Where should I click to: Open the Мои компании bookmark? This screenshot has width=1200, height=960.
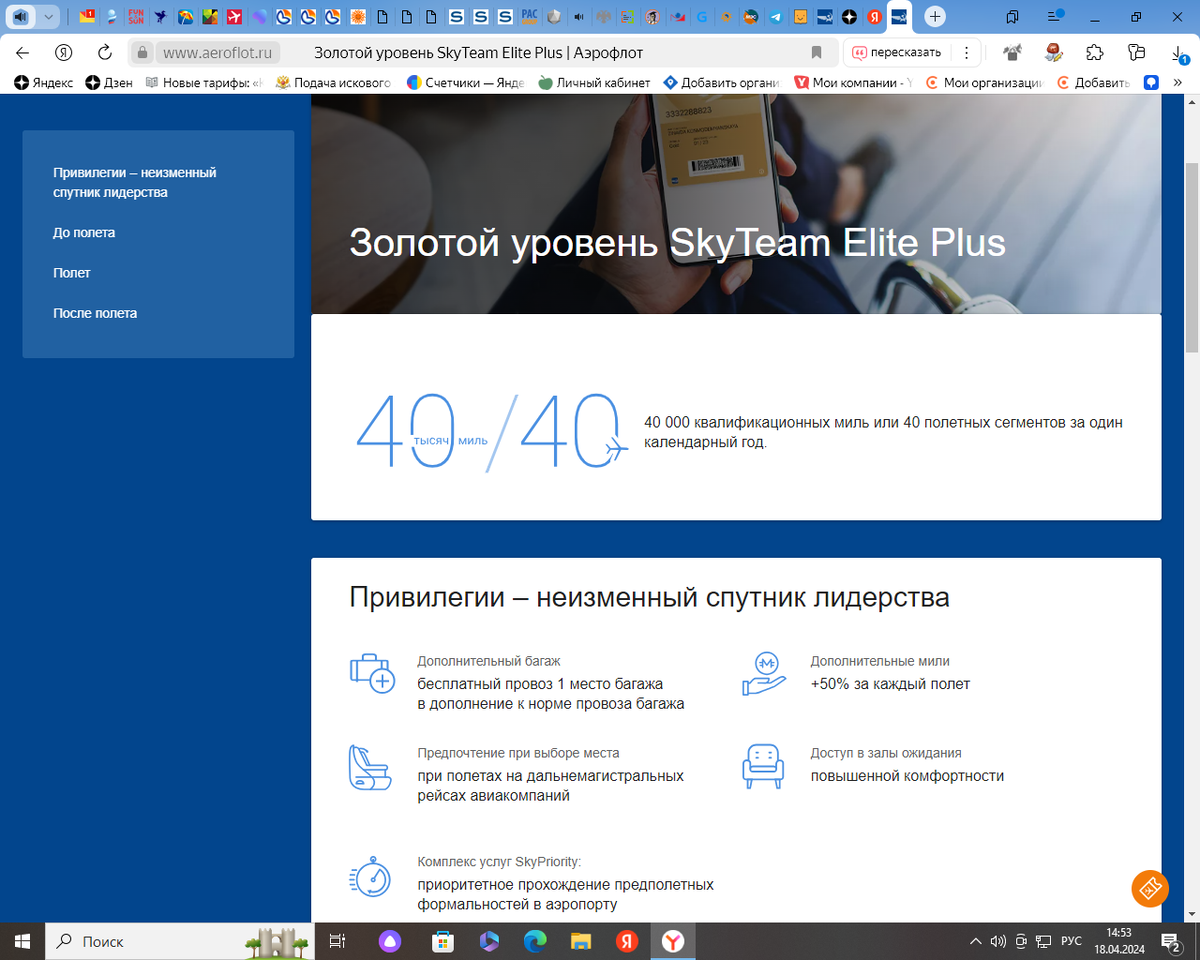[853, 83]
